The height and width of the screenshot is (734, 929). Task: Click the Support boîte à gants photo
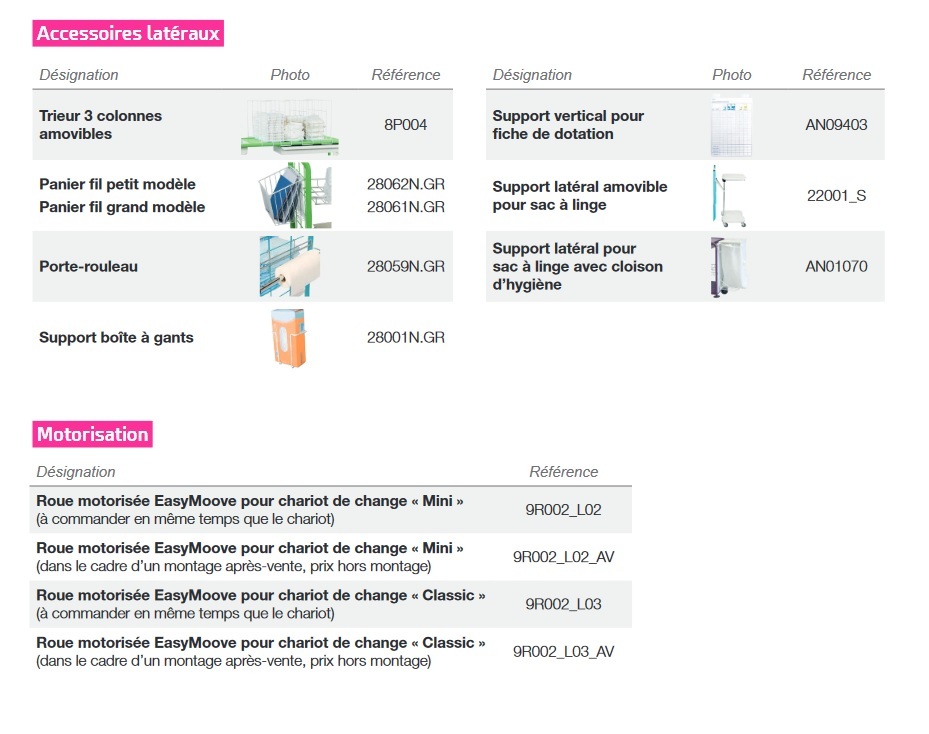point(290,338)
